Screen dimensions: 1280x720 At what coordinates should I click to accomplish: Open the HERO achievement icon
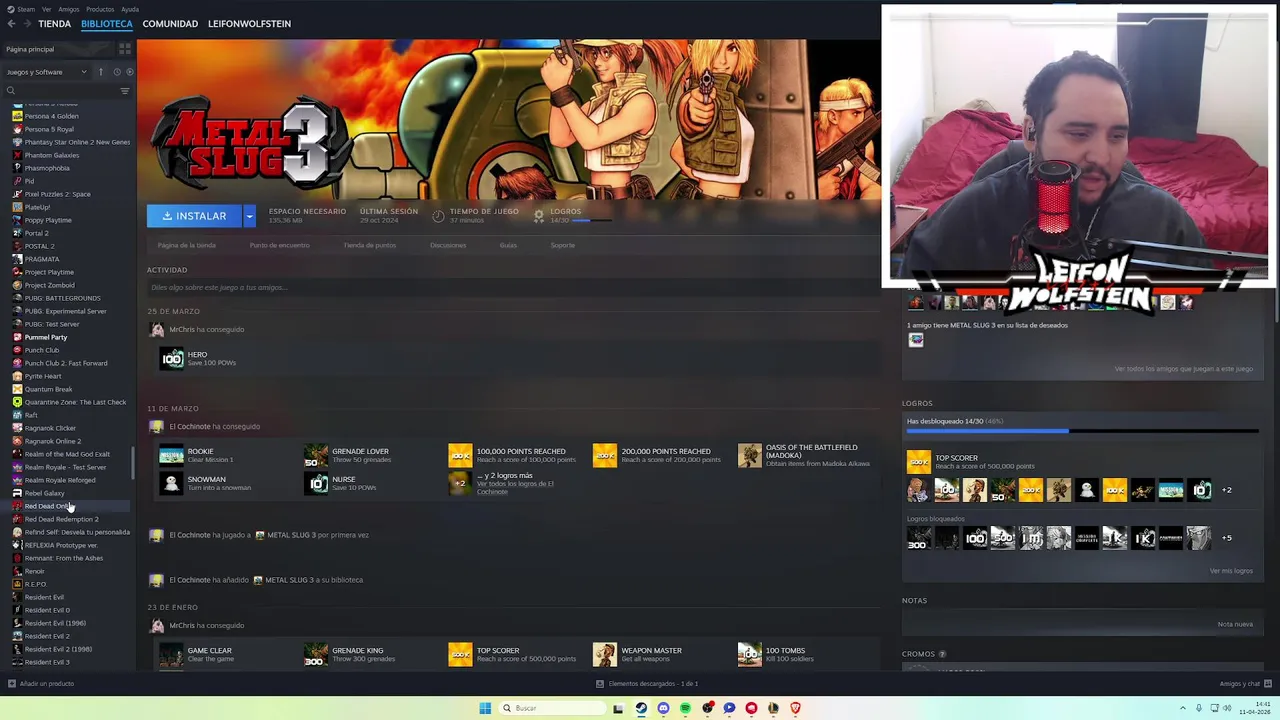(x=172, y=358)
